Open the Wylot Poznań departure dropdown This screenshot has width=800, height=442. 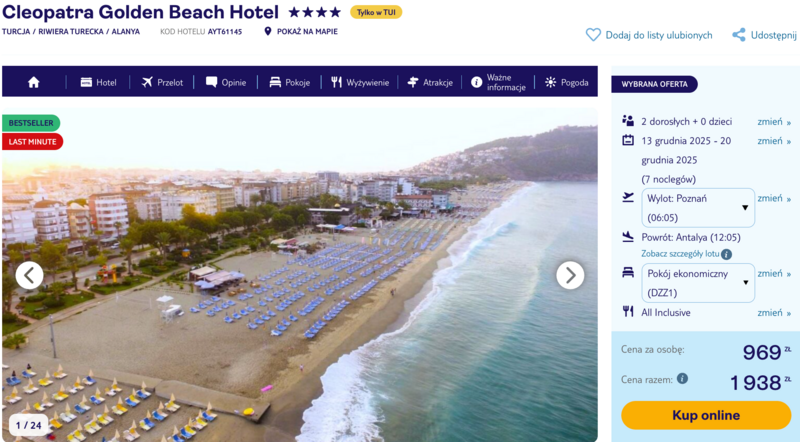click(x=698, y=207)
